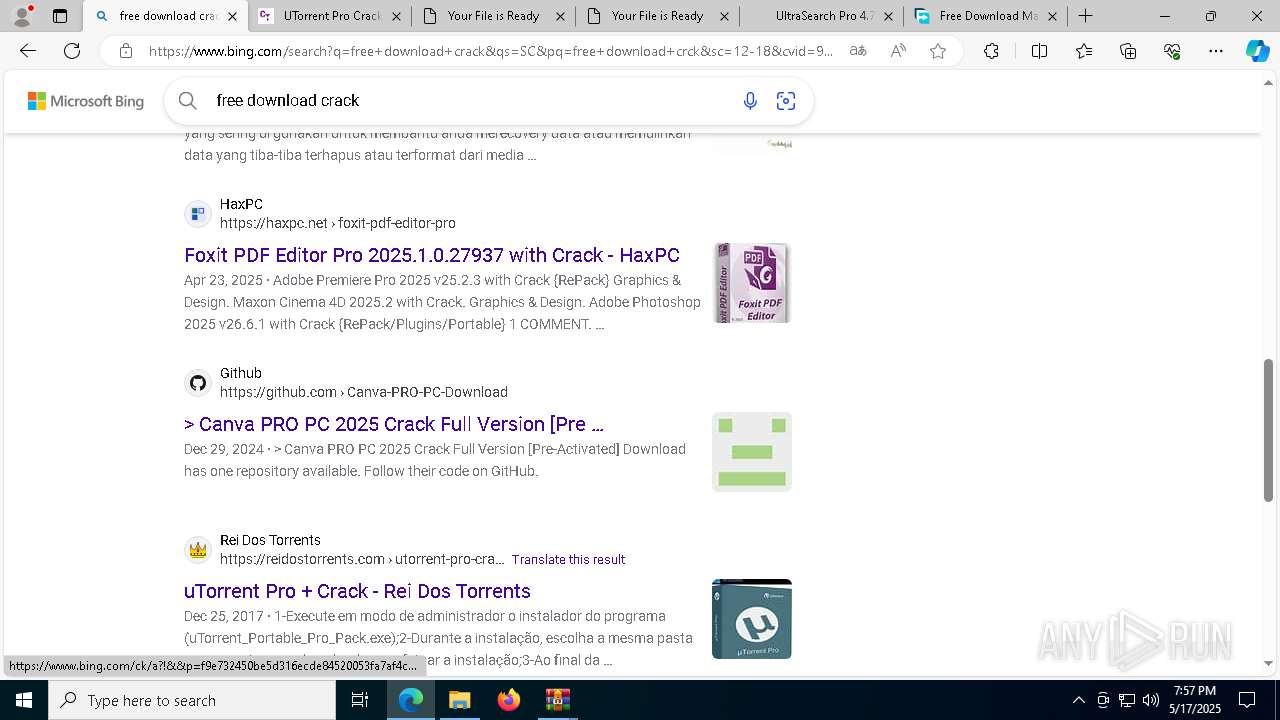Open the Favorites list icon
This screenshot has width=1280, height=720.
click(1084, 51)
